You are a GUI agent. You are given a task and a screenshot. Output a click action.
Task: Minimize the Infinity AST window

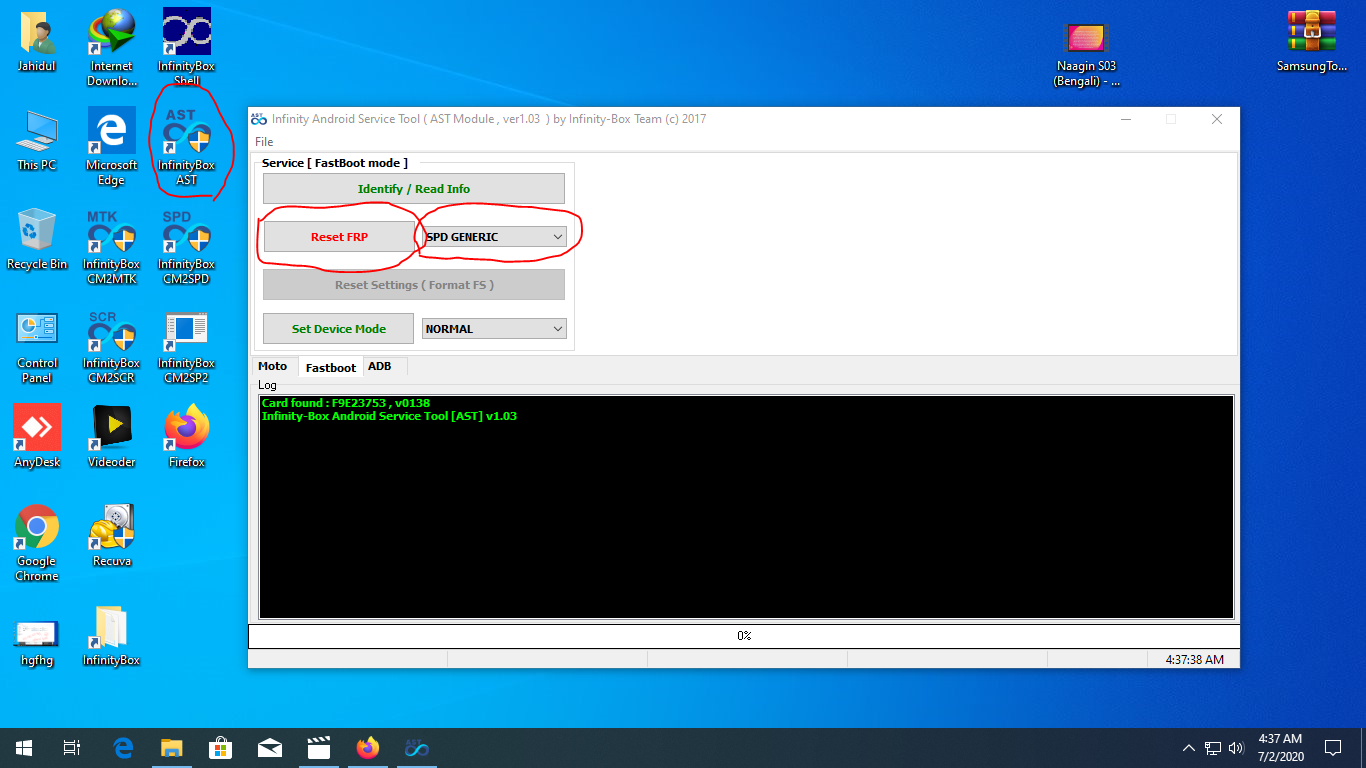(x=1125, y=119)
